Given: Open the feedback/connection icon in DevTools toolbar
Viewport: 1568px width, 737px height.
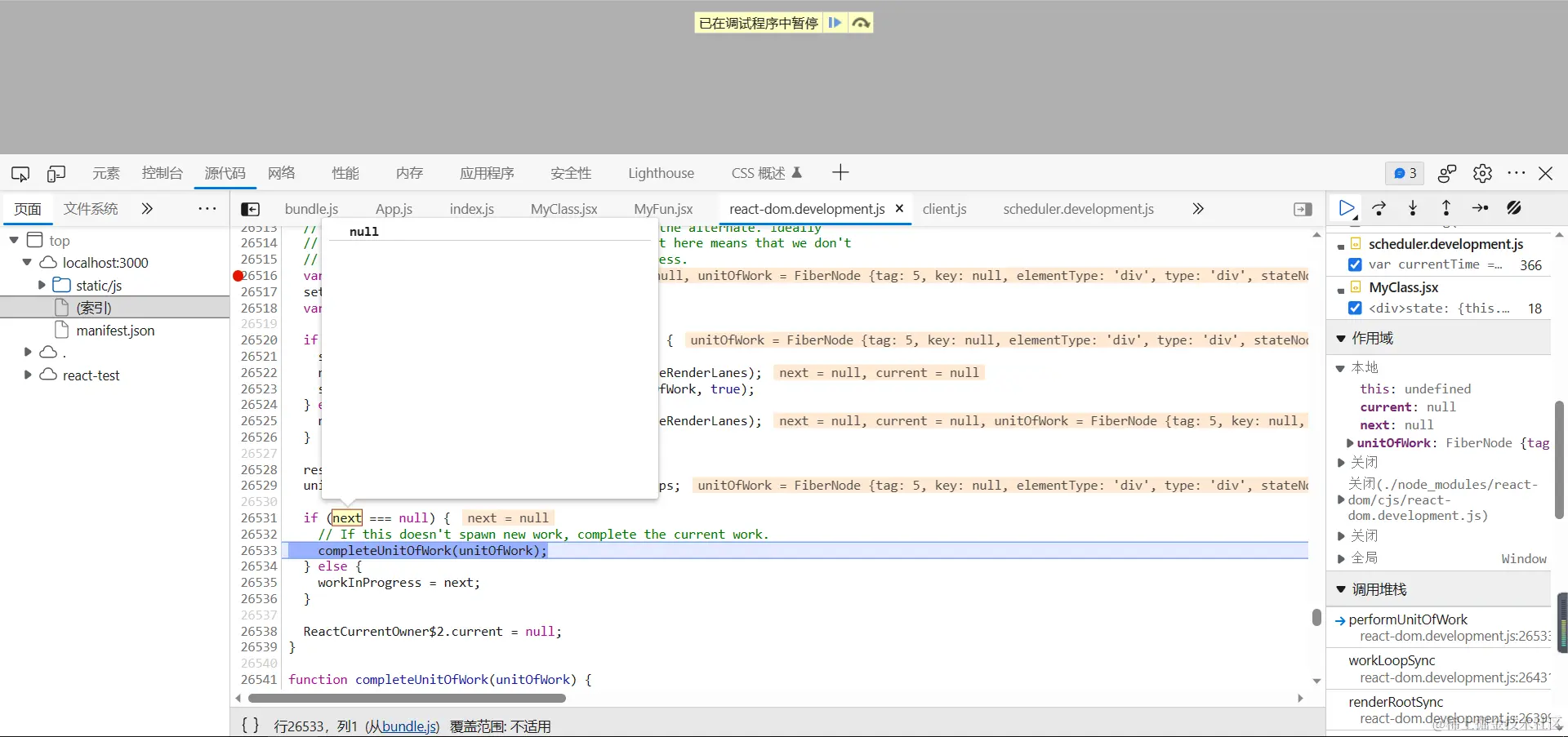Looking at the screenshot, I should point(1447,173).
